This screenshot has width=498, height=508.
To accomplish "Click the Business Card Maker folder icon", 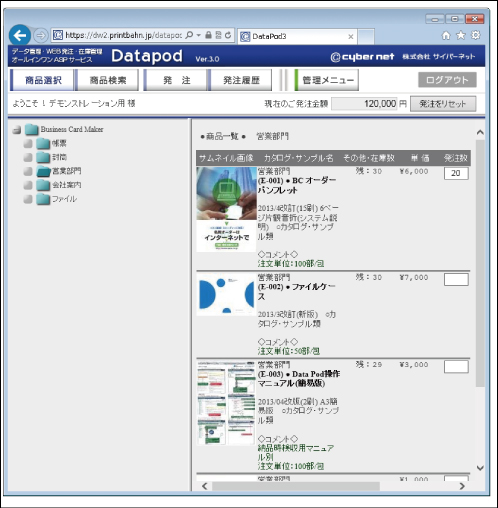I will coord(32,129).
